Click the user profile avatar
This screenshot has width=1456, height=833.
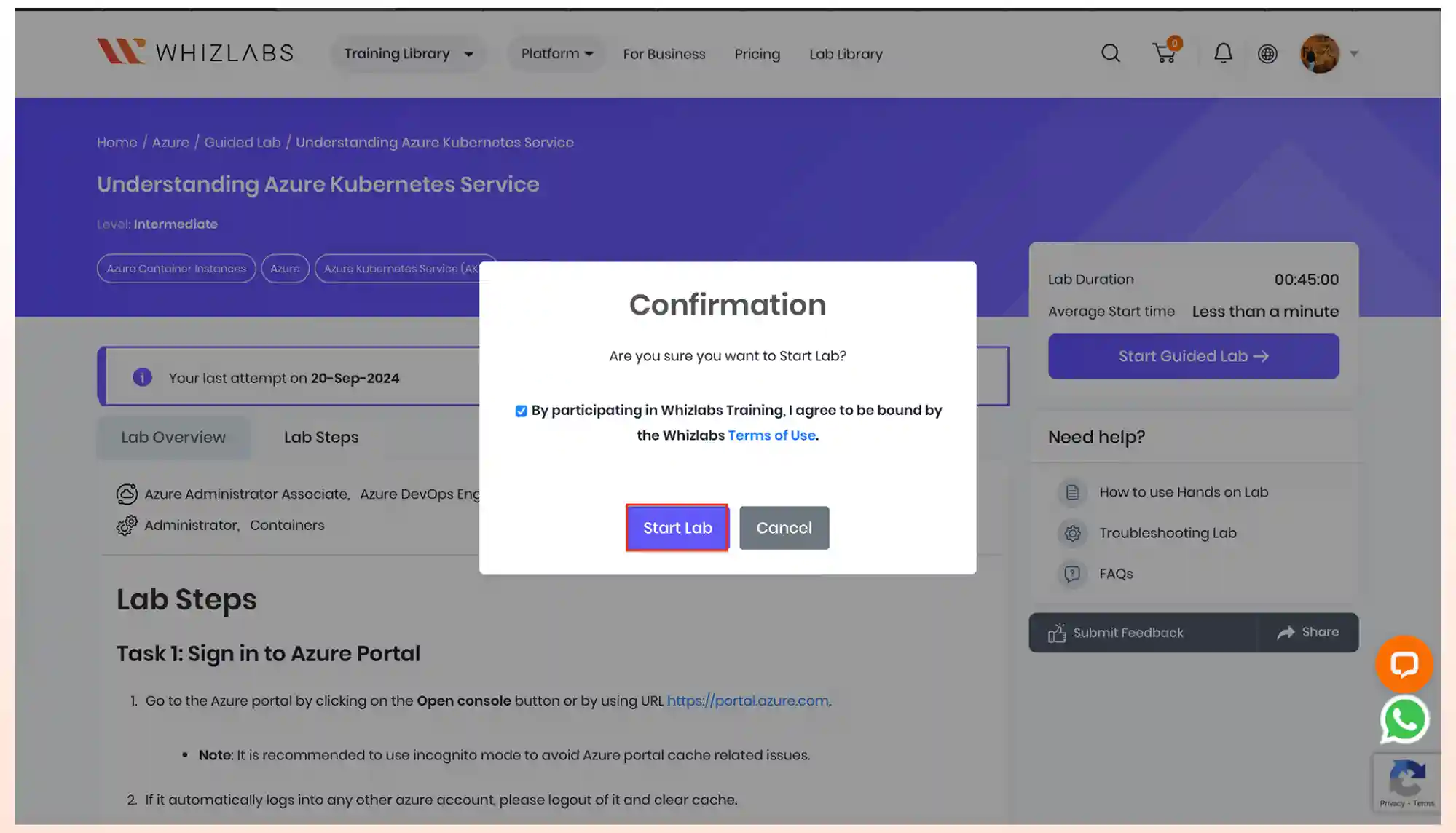click(x=1320, y=53)
